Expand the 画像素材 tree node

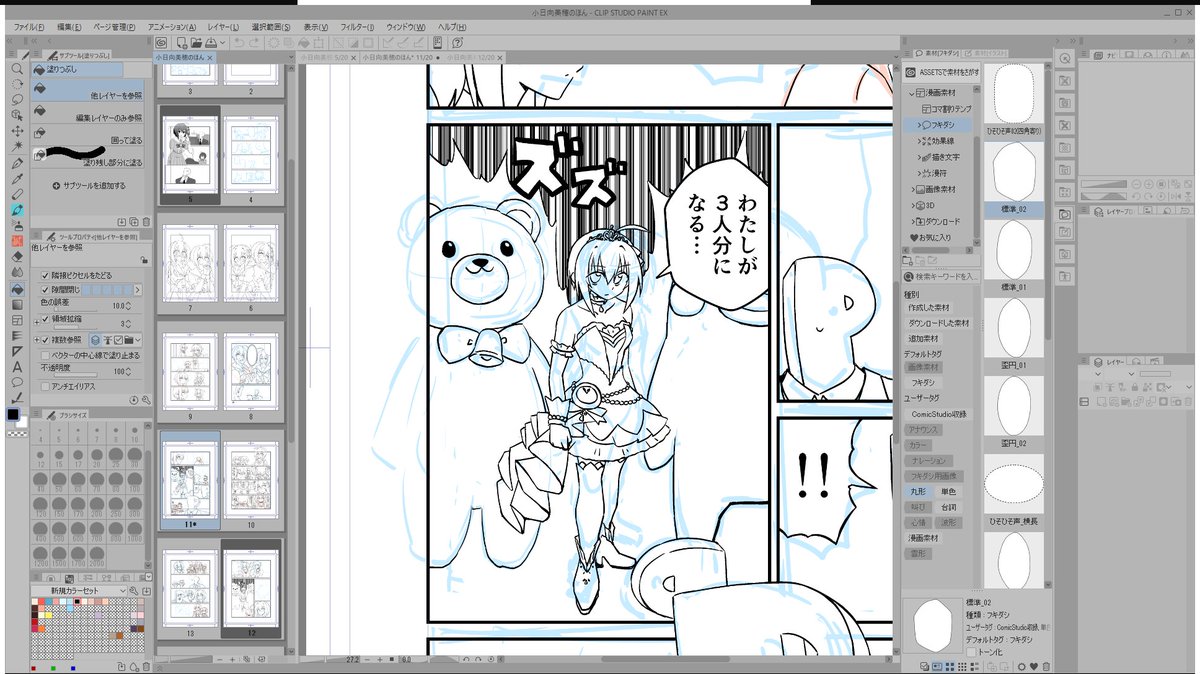pos(911,189)
